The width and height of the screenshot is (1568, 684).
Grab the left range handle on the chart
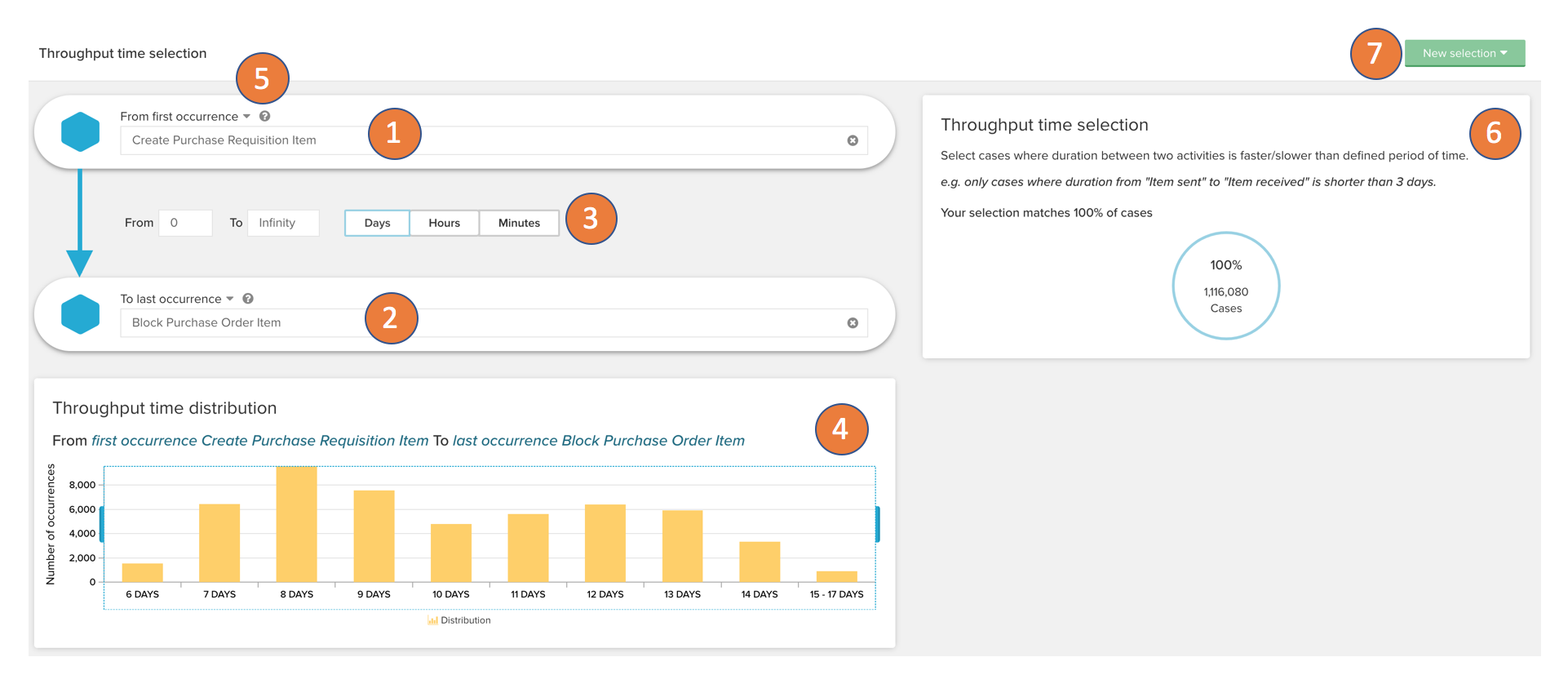pos(102,524)
